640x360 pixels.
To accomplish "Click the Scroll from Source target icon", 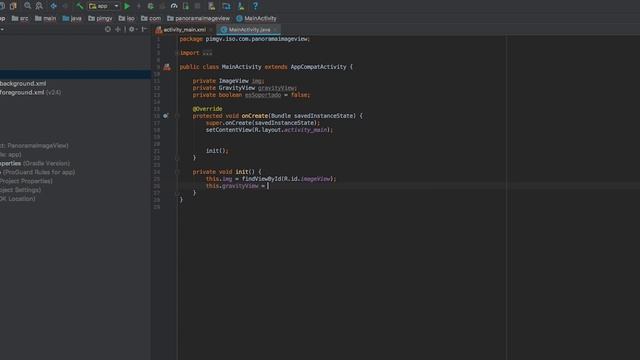I will click(108, 29).
